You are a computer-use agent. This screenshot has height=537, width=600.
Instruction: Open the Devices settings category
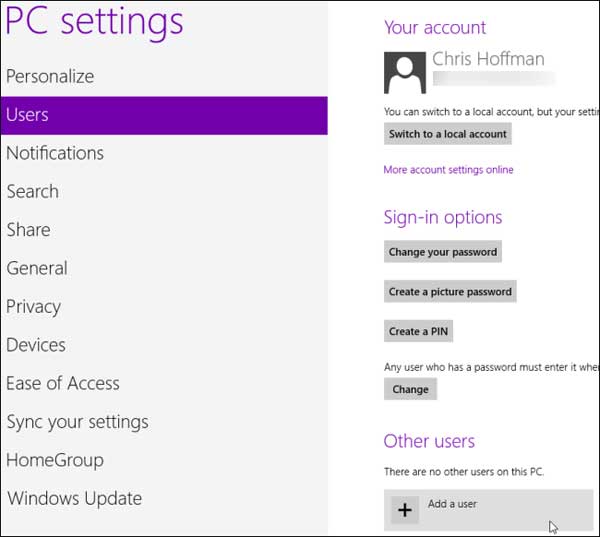(36, 345)
